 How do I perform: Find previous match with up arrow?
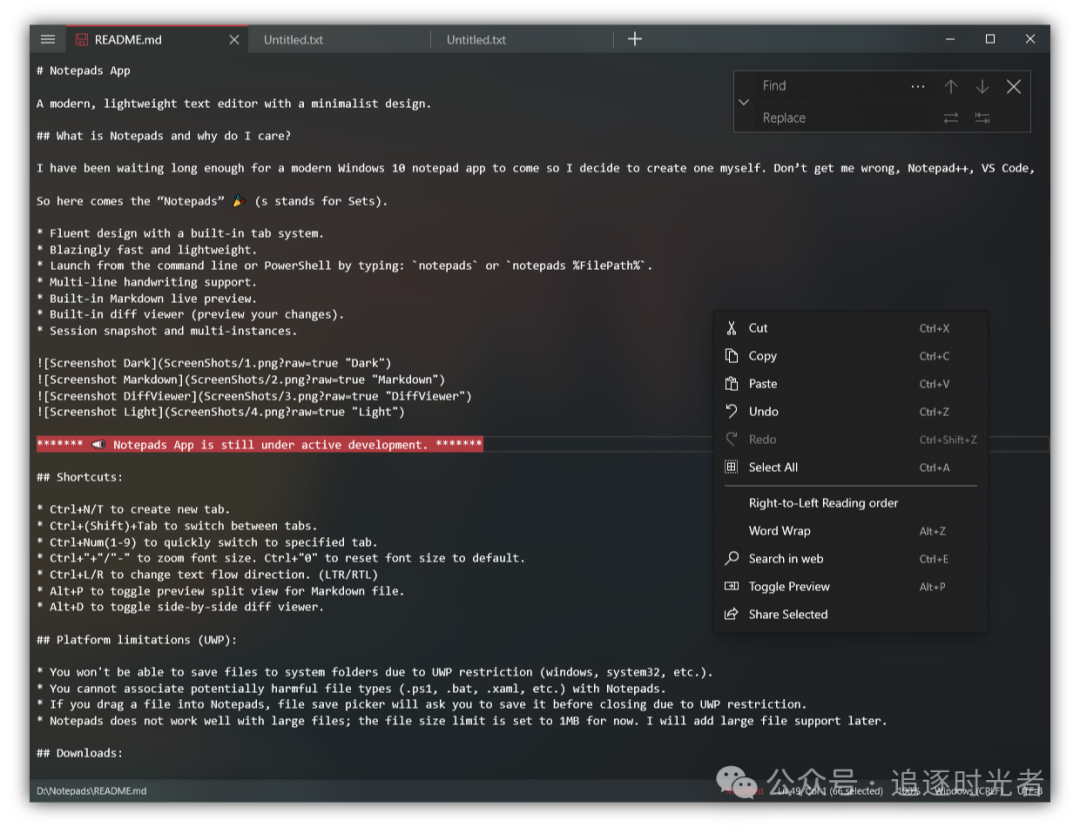coord(951,86)
